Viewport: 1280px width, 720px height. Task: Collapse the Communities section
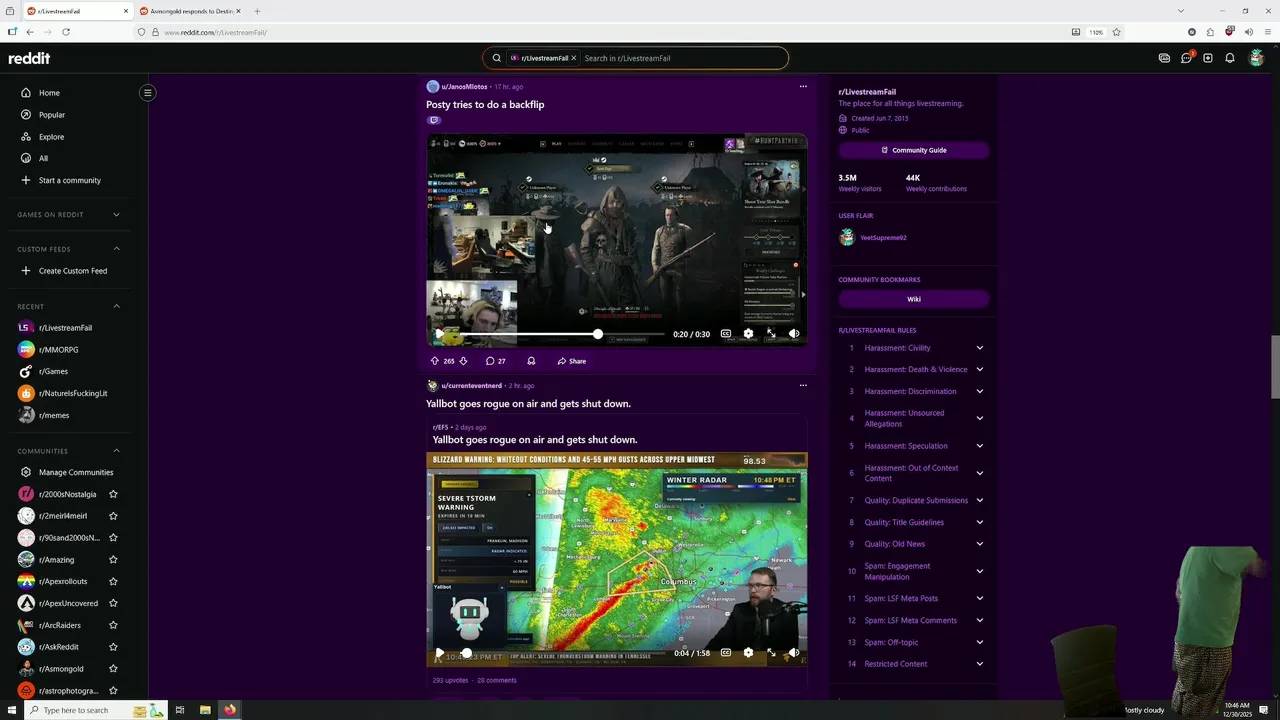[69, 451]
